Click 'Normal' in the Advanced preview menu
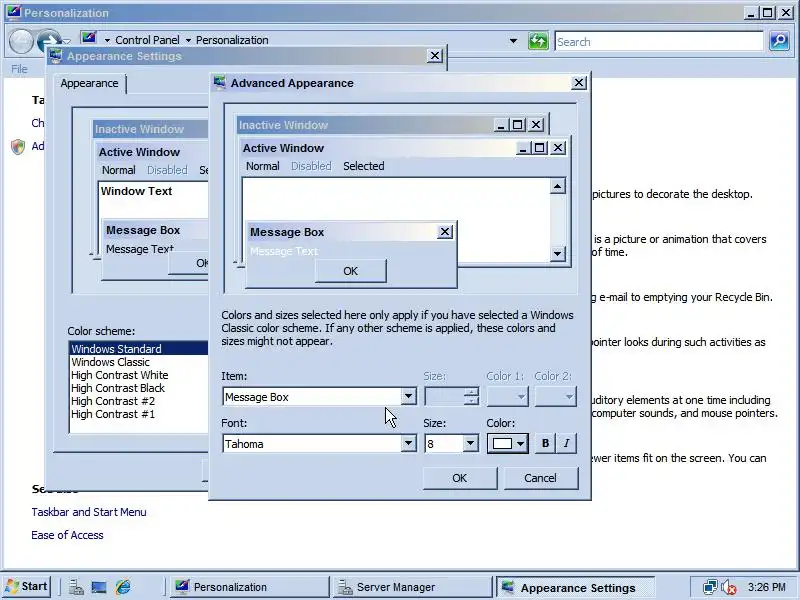The width and height of the screenshot is (800, 600). coord(263,166)
